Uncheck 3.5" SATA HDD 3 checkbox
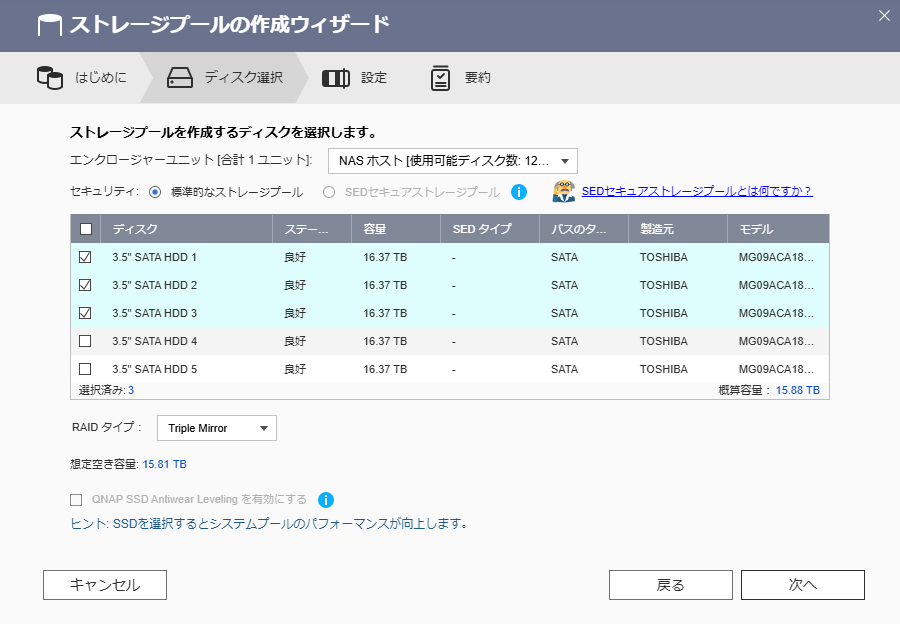This screenshot has height=624, width=900. click(x=85, y=313)
